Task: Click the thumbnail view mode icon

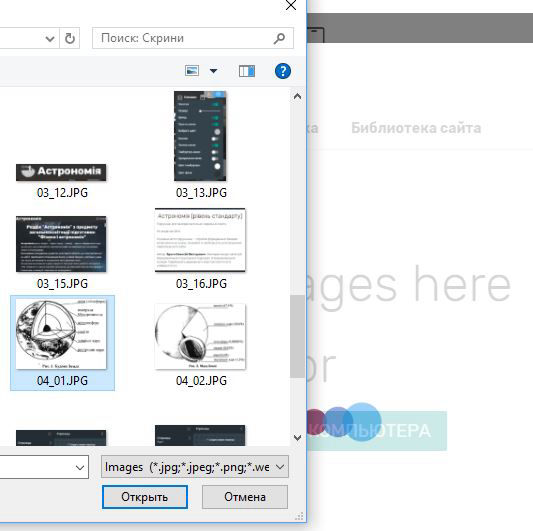Action: click(x=192, y=71)
